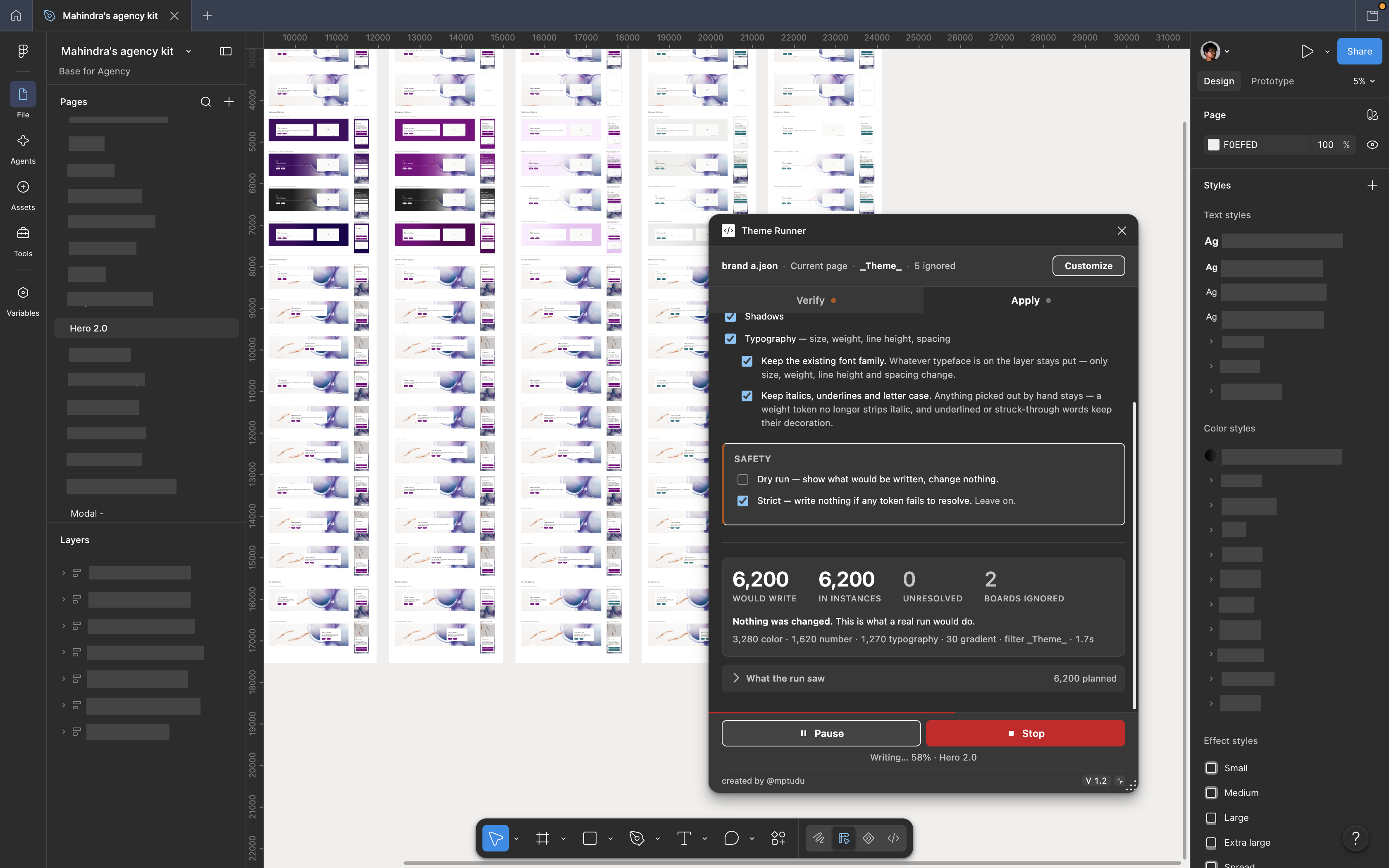The image size is (1389, 868).
Task: Switch to Dev Mode code icon
Action: 893,838
